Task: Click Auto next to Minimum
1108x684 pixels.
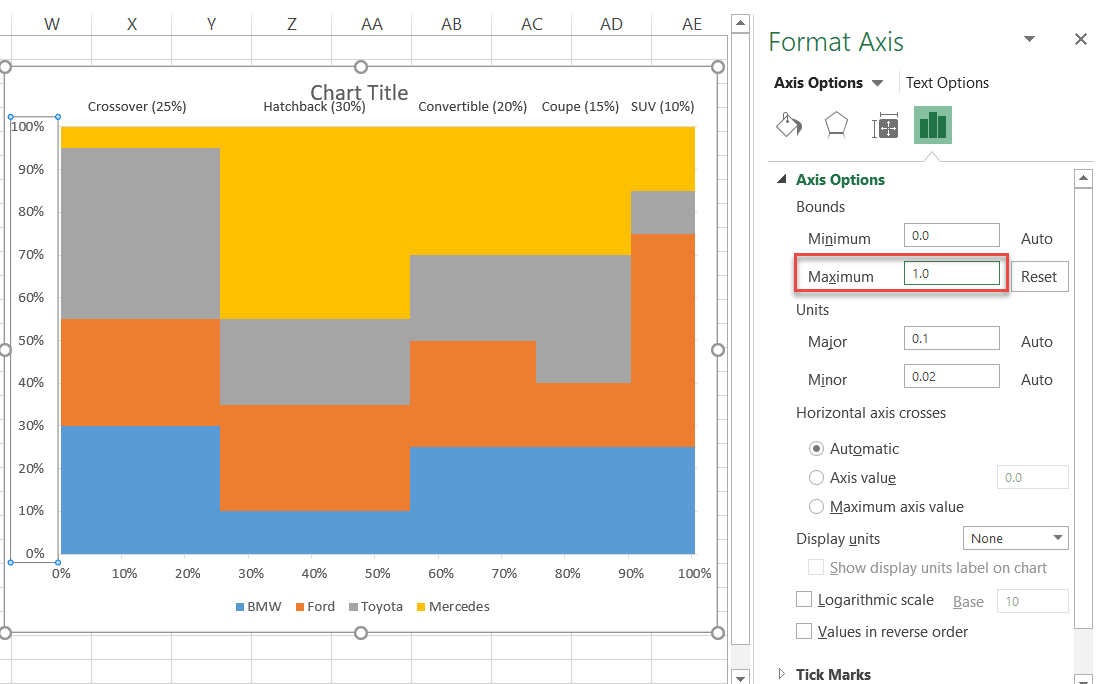Action: tap(1037, 239)
